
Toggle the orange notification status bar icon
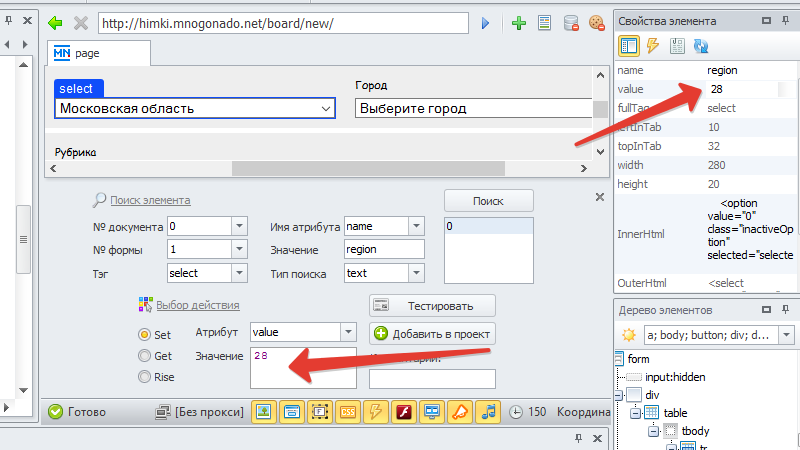[x=460, y=412]
